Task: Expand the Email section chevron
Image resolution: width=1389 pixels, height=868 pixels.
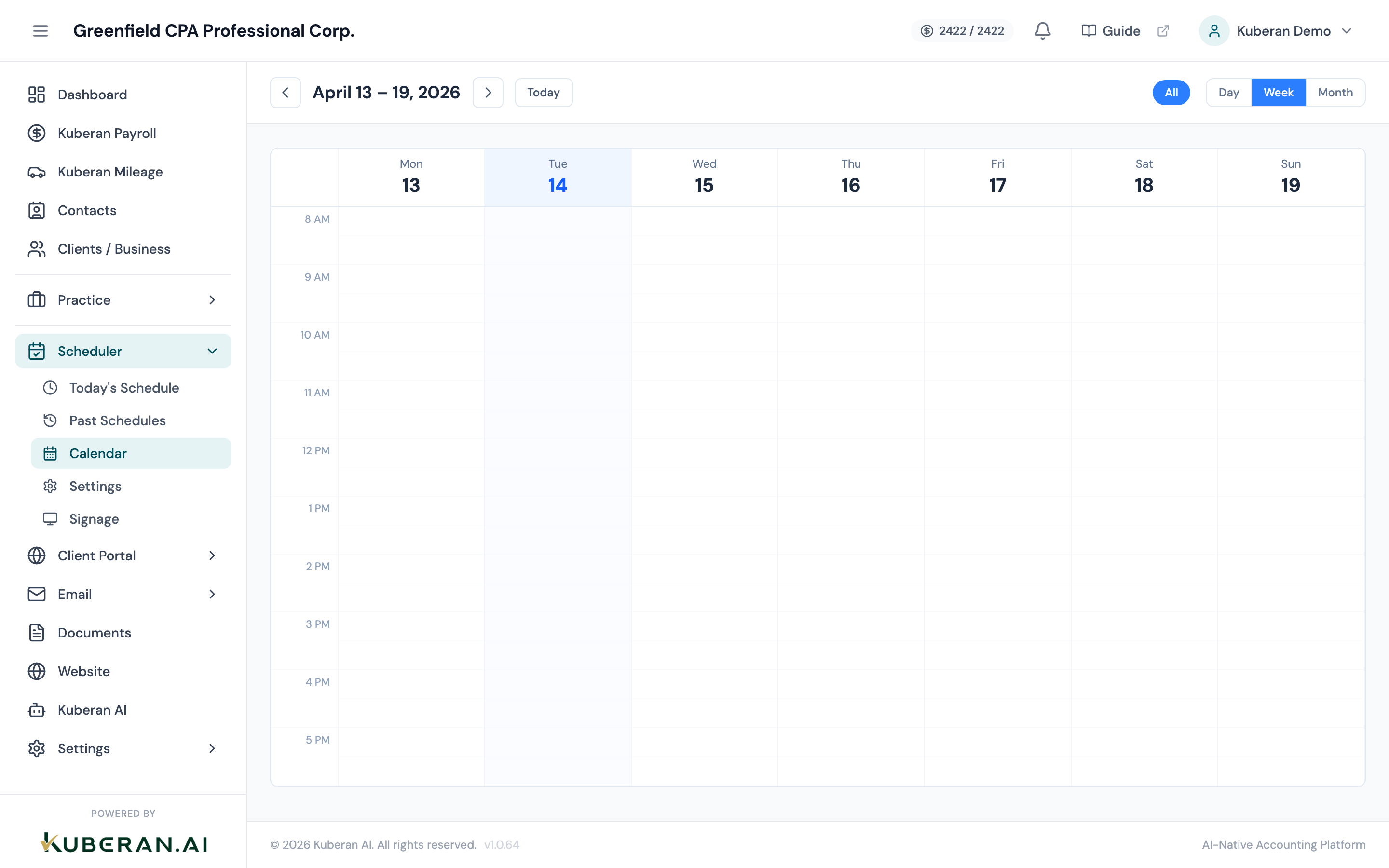Action: coord(212,594)
